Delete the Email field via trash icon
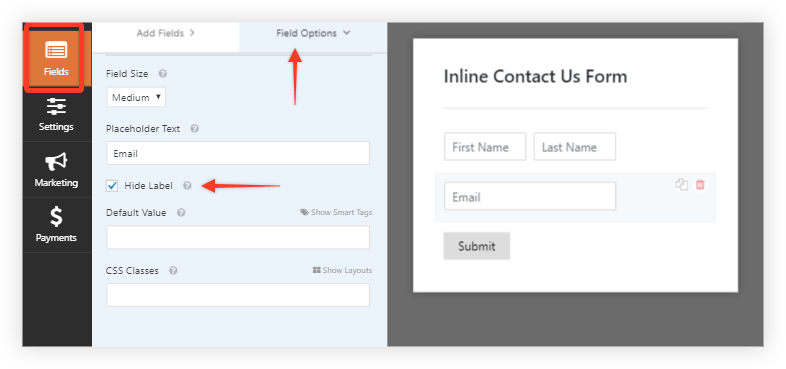Viewport: 786px width, 369px height. pyautogui.click(x=700, y=184)
